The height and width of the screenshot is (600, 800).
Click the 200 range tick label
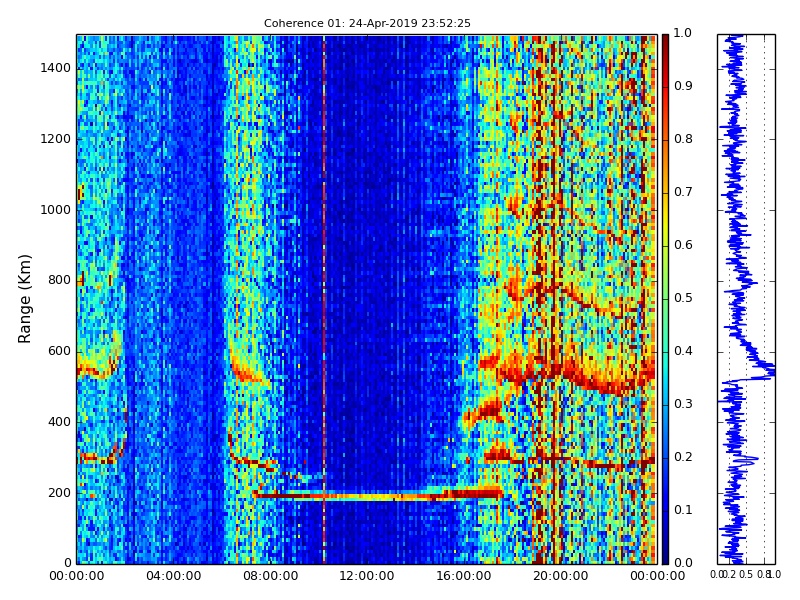point(59,493)
